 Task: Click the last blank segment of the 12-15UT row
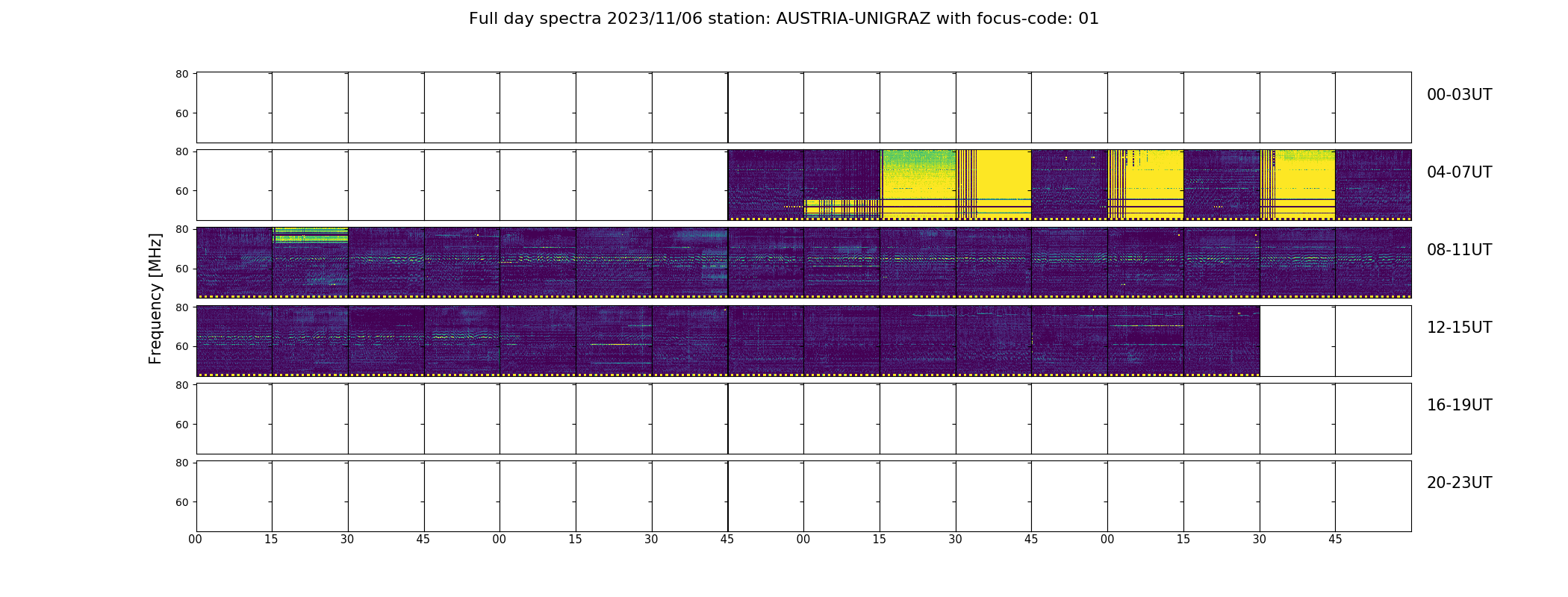(x=1373, y=340)
